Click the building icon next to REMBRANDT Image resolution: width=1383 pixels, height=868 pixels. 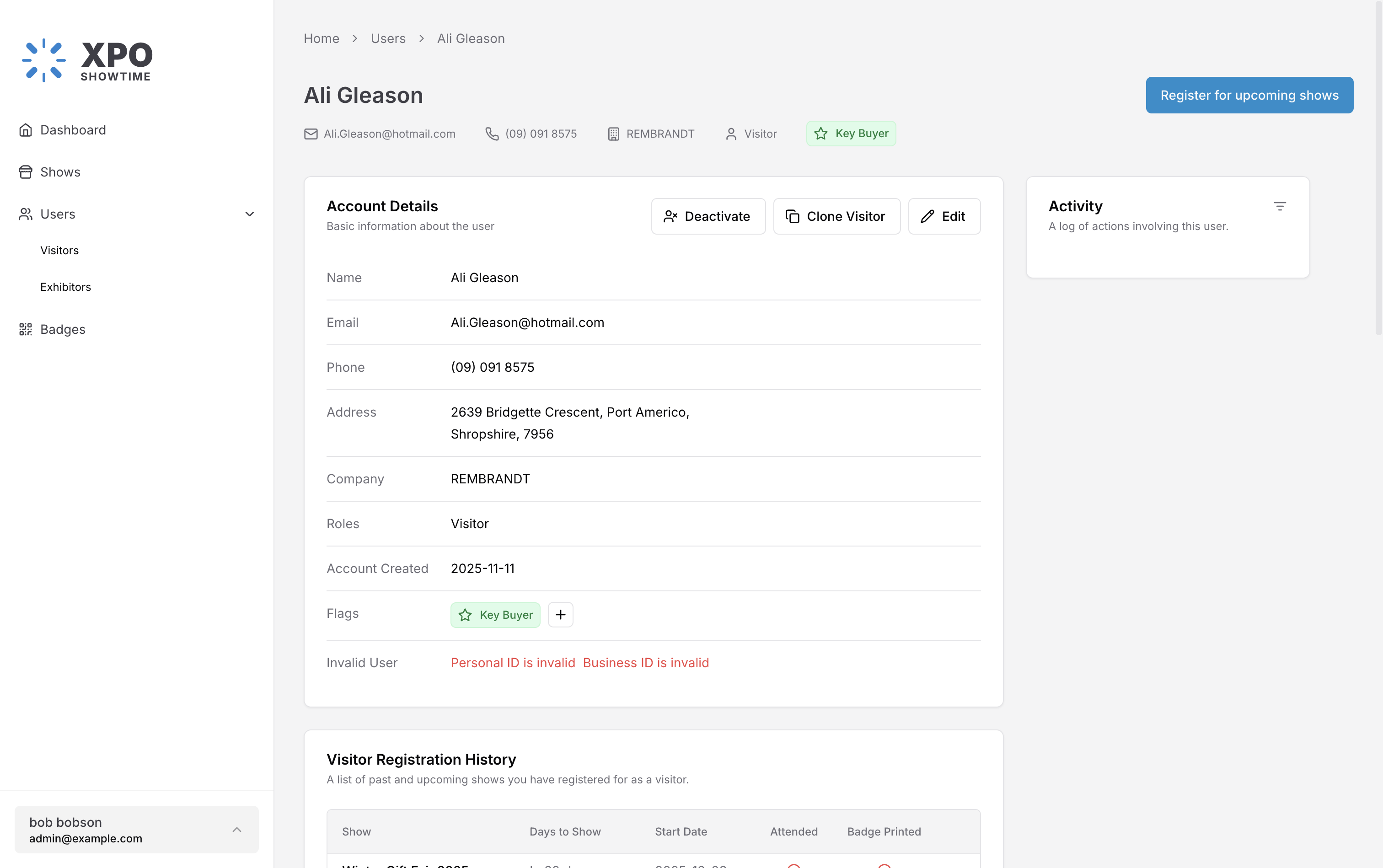click(x=613, y=134)
